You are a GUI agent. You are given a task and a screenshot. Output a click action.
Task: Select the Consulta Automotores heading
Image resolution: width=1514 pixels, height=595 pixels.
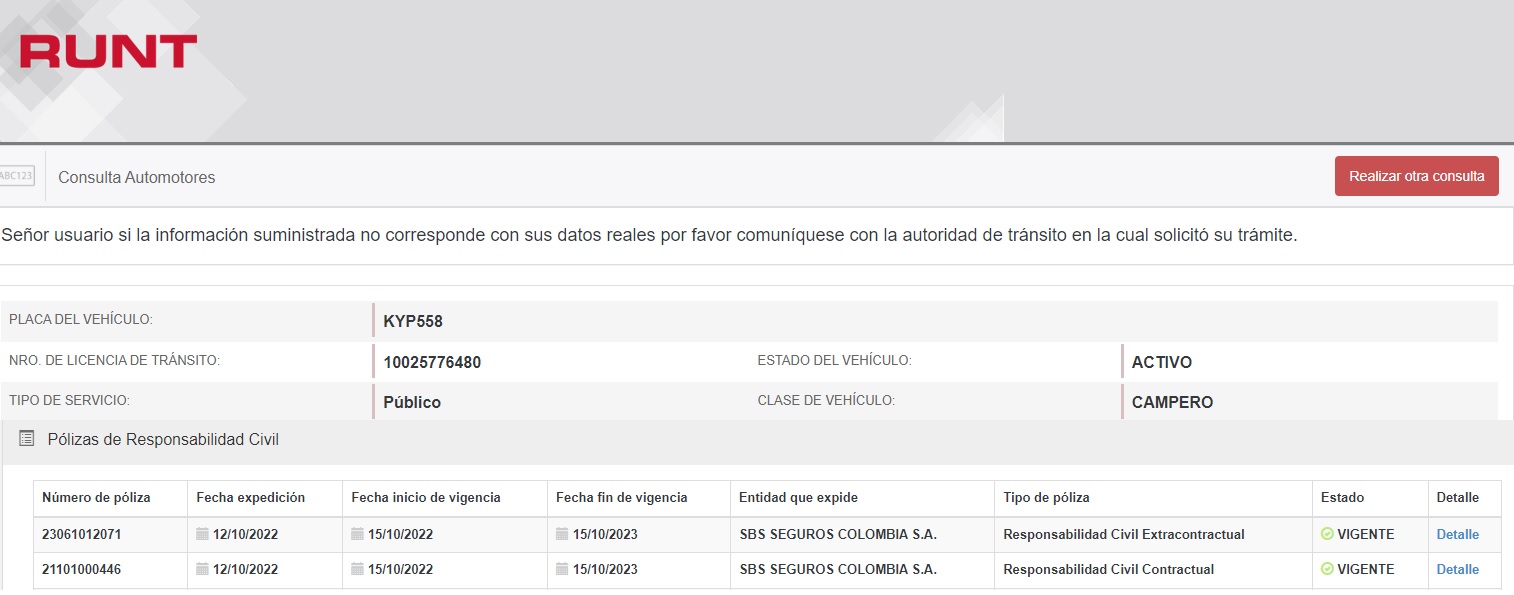[x=137, y=177]
